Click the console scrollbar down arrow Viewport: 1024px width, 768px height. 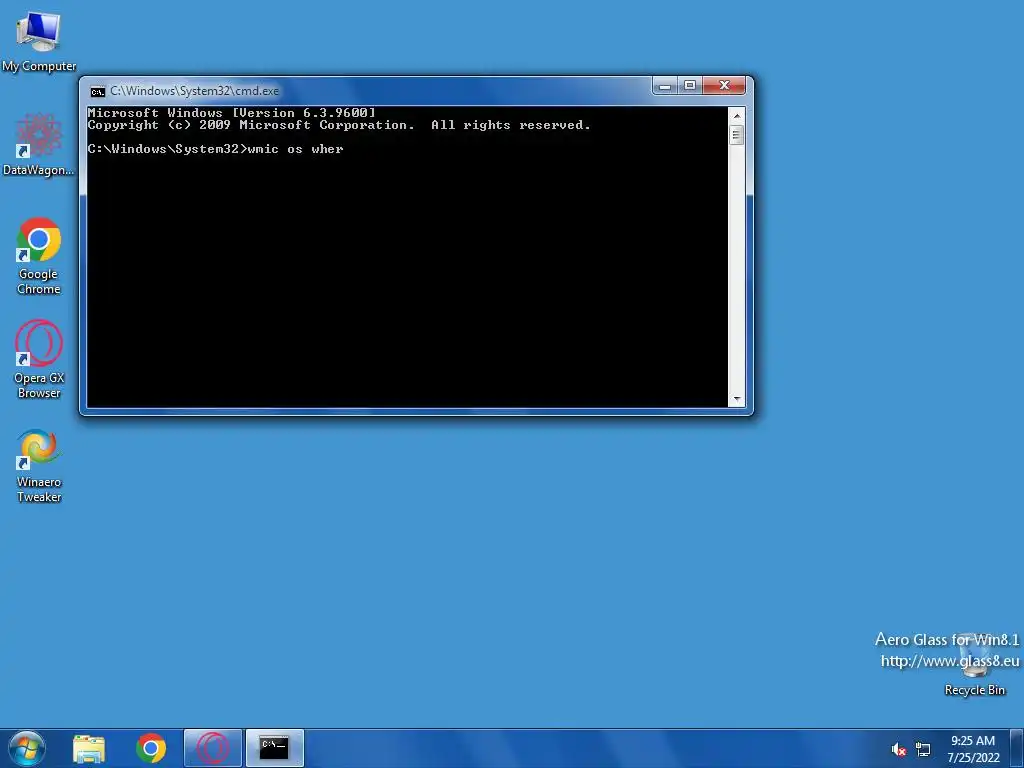[737, 399]
